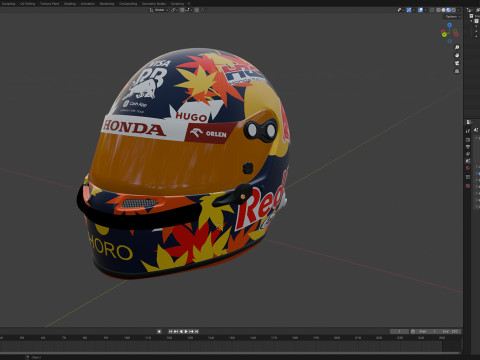The image size is (480, 360).
Task: Open the viewport shading options dropdown
Action: coord(458,10)
